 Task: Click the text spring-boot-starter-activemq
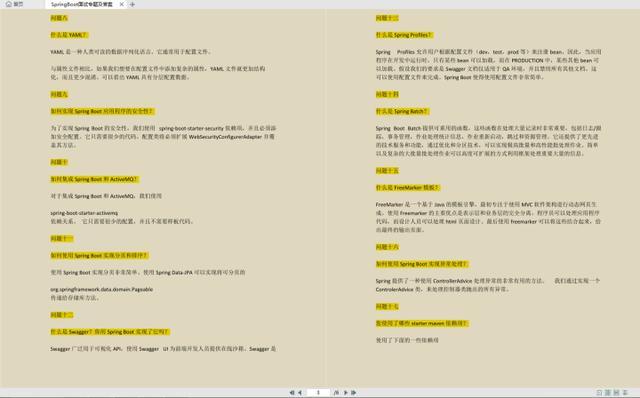(x=84, y=213)
